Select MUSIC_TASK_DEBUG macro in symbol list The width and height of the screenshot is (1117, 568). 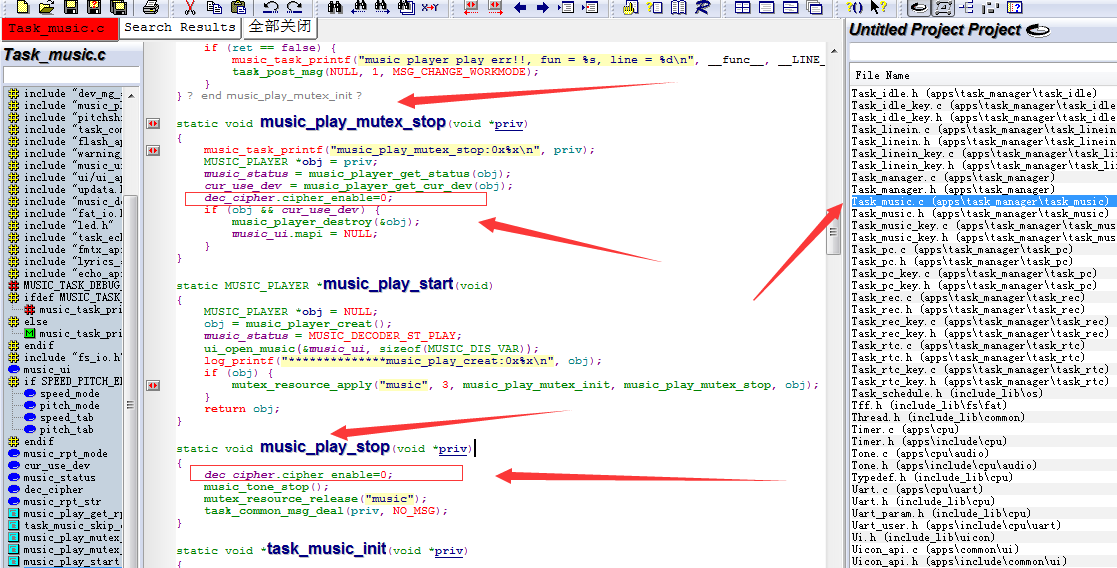click(72, 285)
